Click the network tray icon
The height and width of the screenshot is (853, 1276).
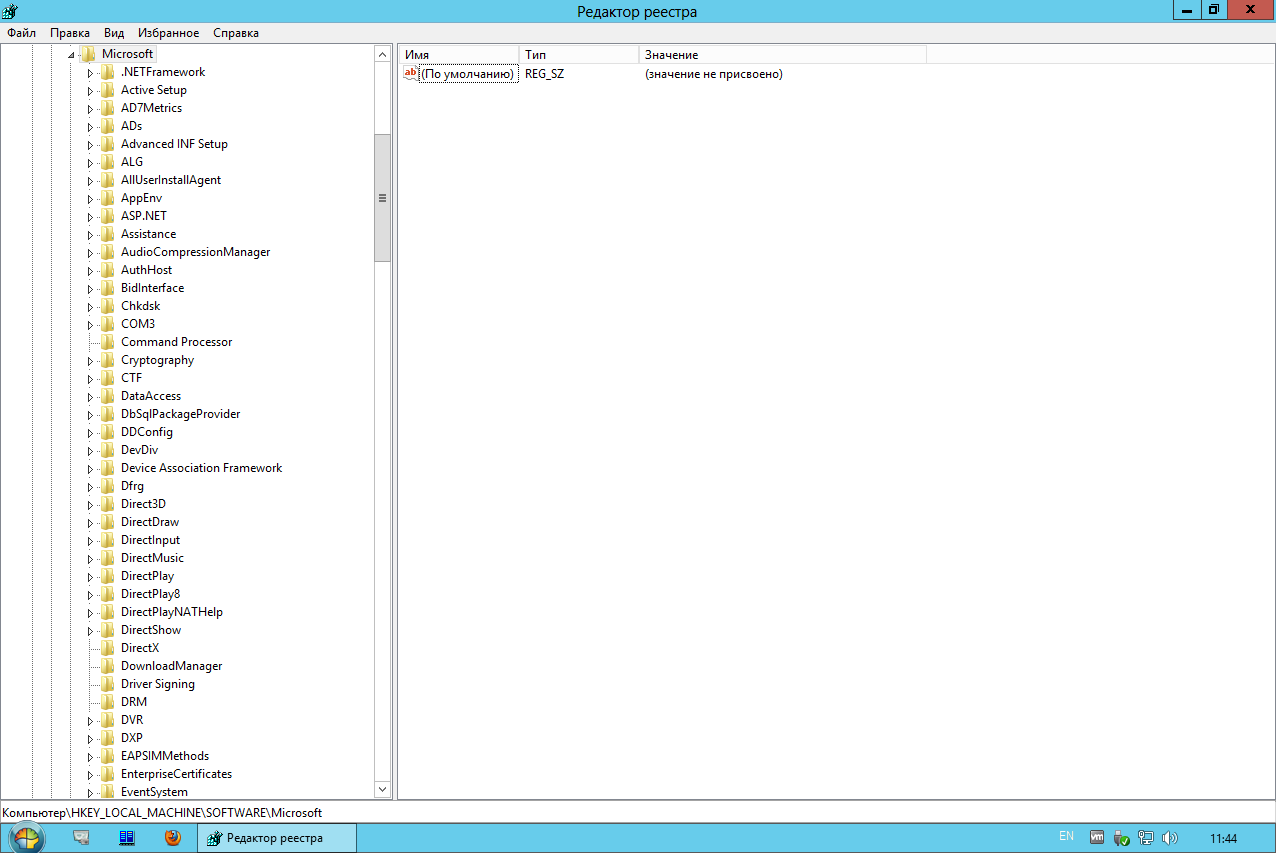[x=1146, y=838]
